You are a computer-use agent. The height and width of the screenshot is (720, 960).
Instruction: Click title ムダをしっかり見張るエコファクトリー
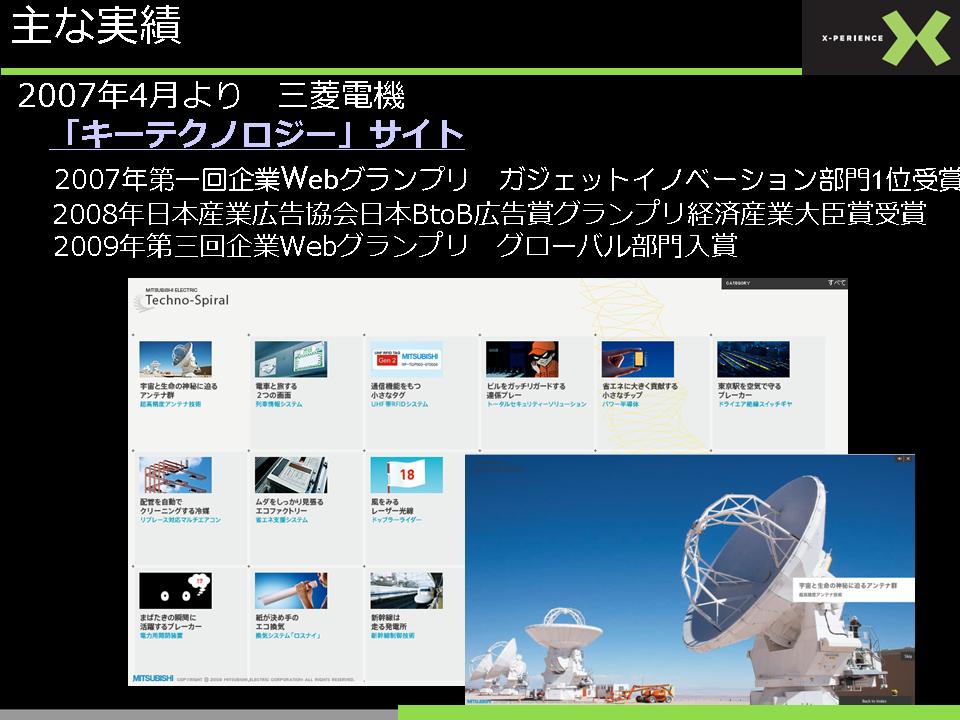point(290,506)
